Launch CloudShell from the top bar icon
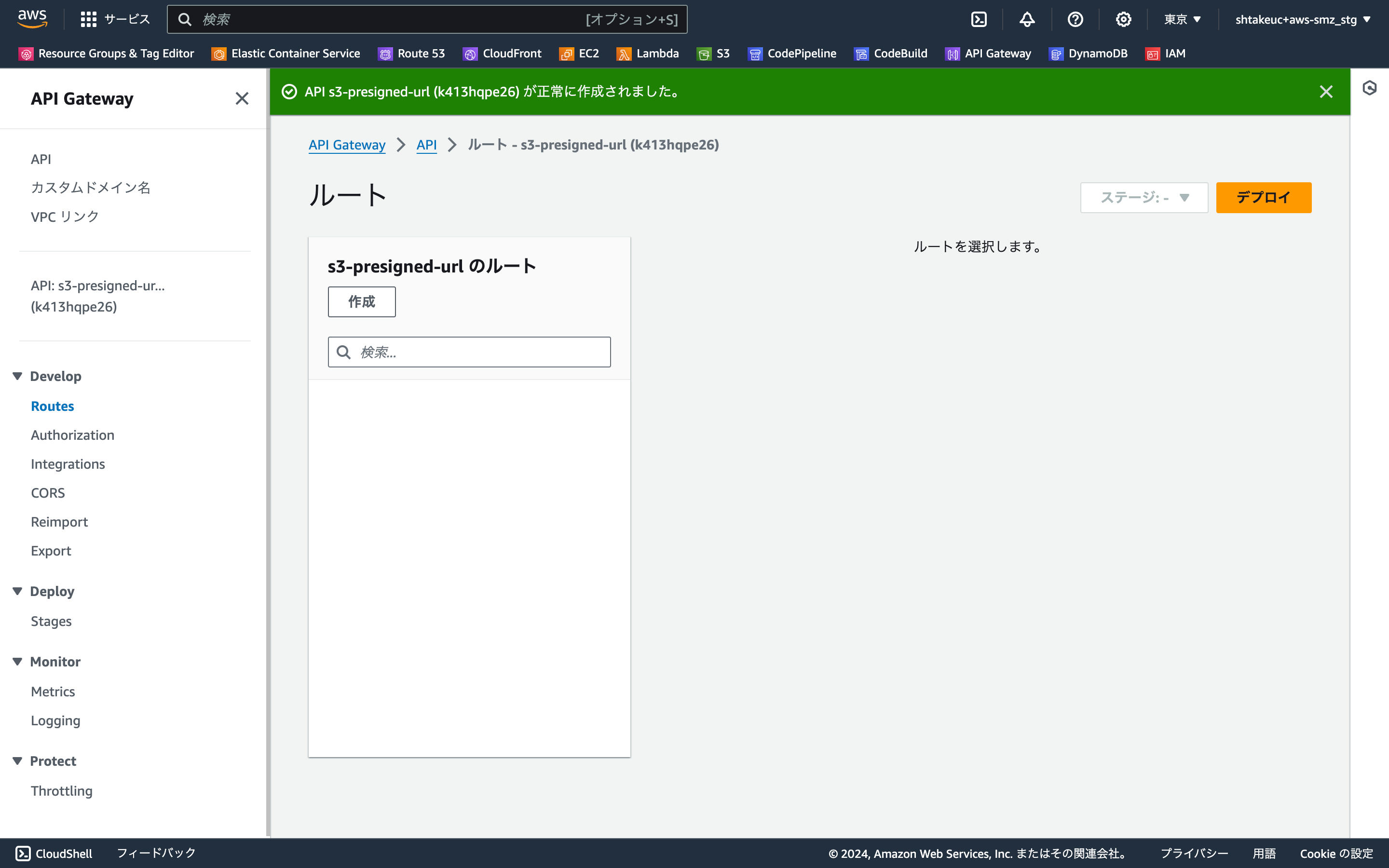The height and width of the screenshot is (868, 1389). coord(979,19)
